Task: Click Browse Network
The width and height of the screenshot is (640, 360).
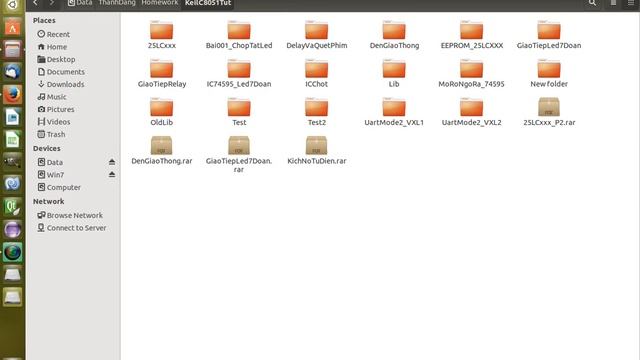Action: click(70, 215)
